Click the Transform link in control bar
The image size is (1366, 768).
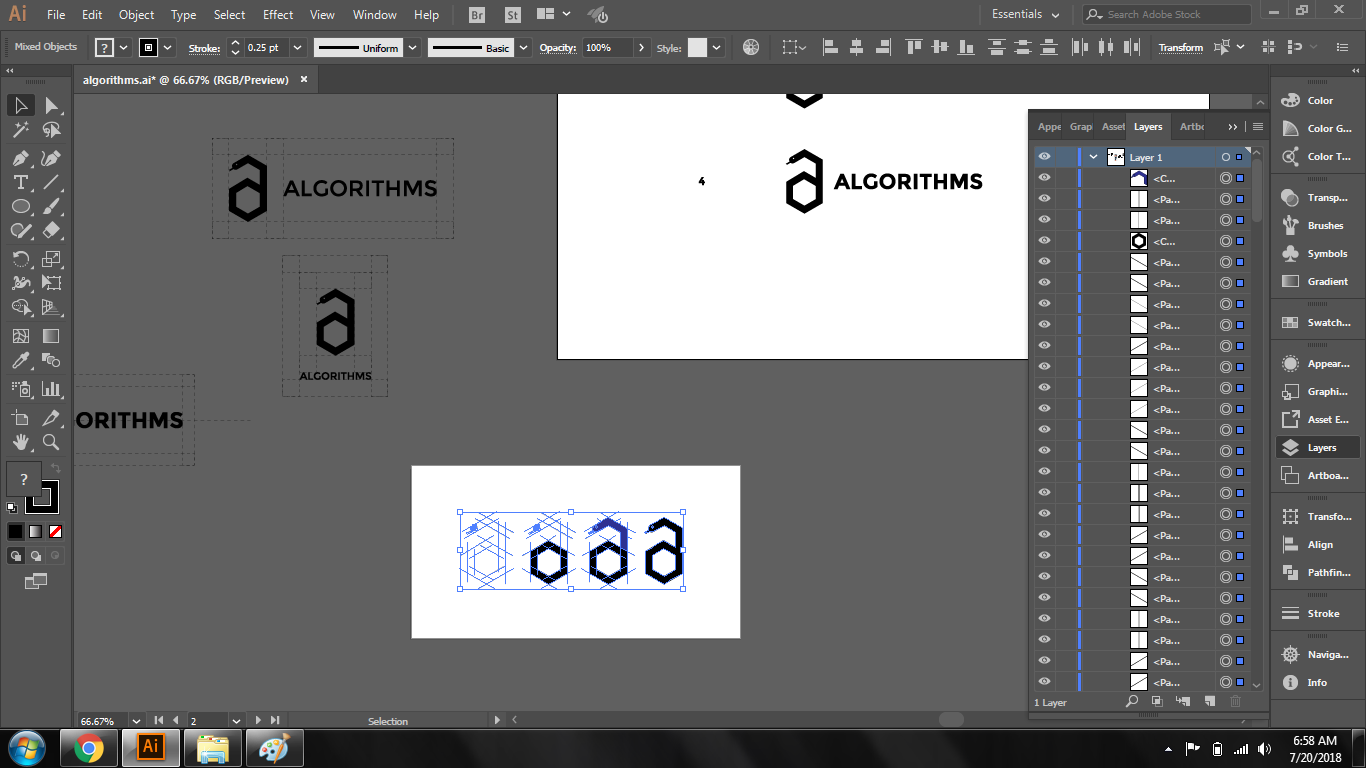pyautogui.click(x=1181, y=48)
